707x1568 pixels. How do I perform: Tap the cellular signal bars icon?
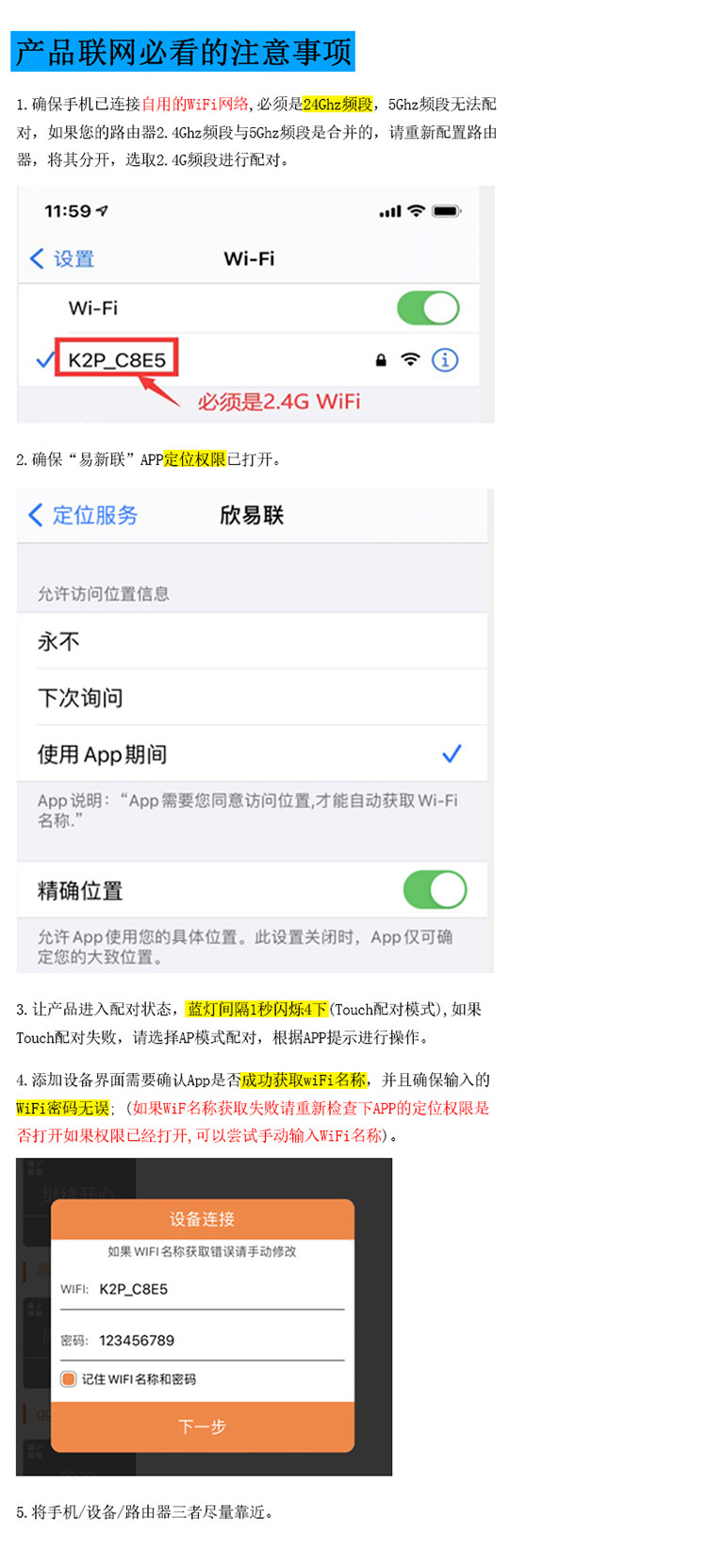pos(389,212)
